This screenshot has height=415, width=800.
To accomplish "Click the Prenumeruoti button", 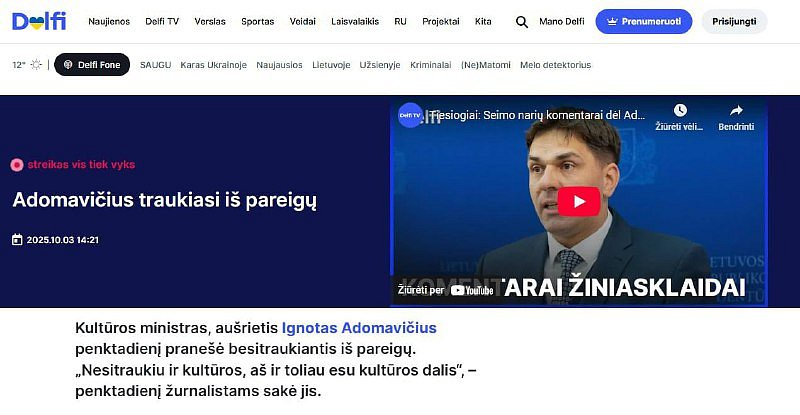I will click(644, 21).
